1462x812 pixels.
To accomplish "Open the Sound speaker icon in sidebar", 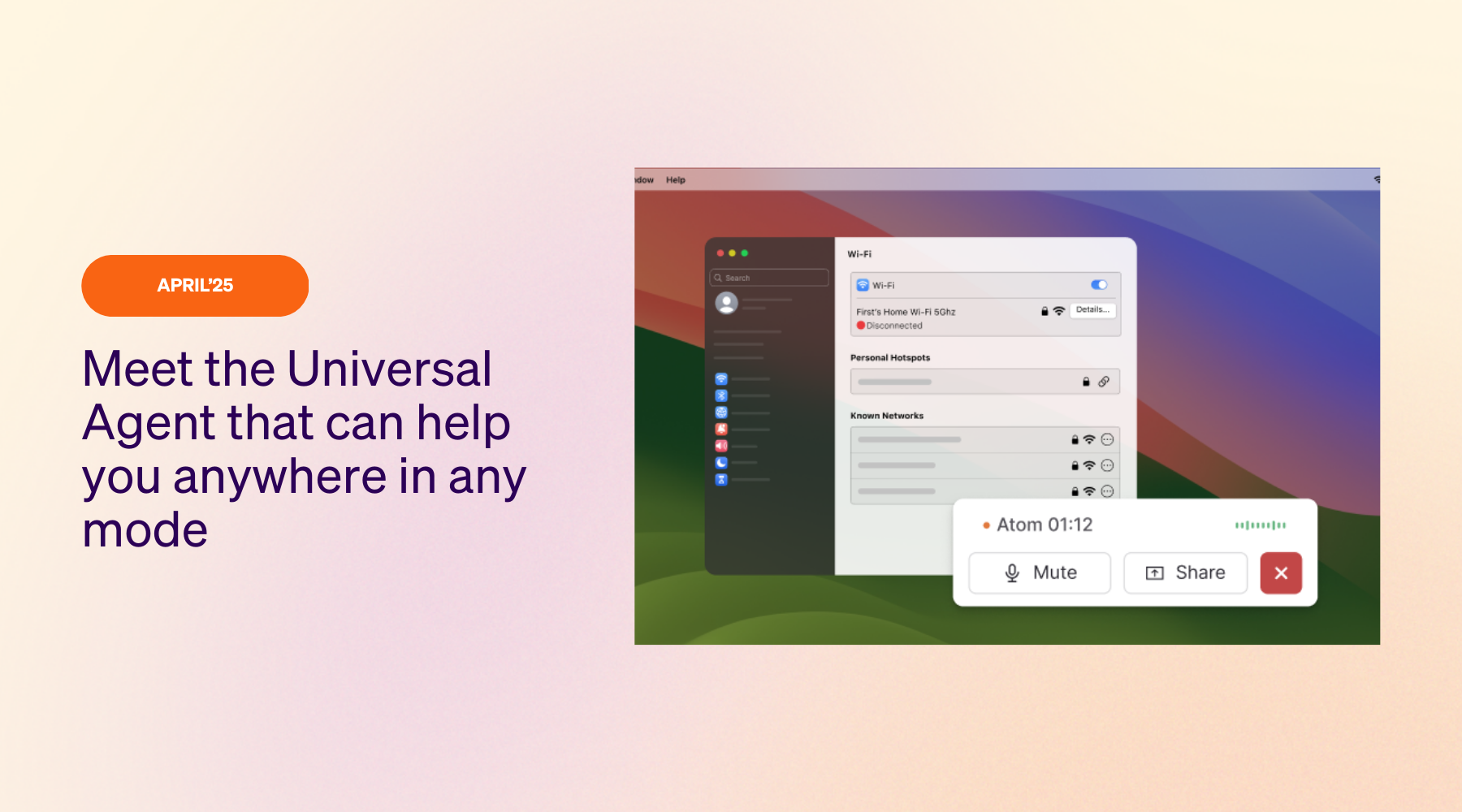I will tap(721, 446).
